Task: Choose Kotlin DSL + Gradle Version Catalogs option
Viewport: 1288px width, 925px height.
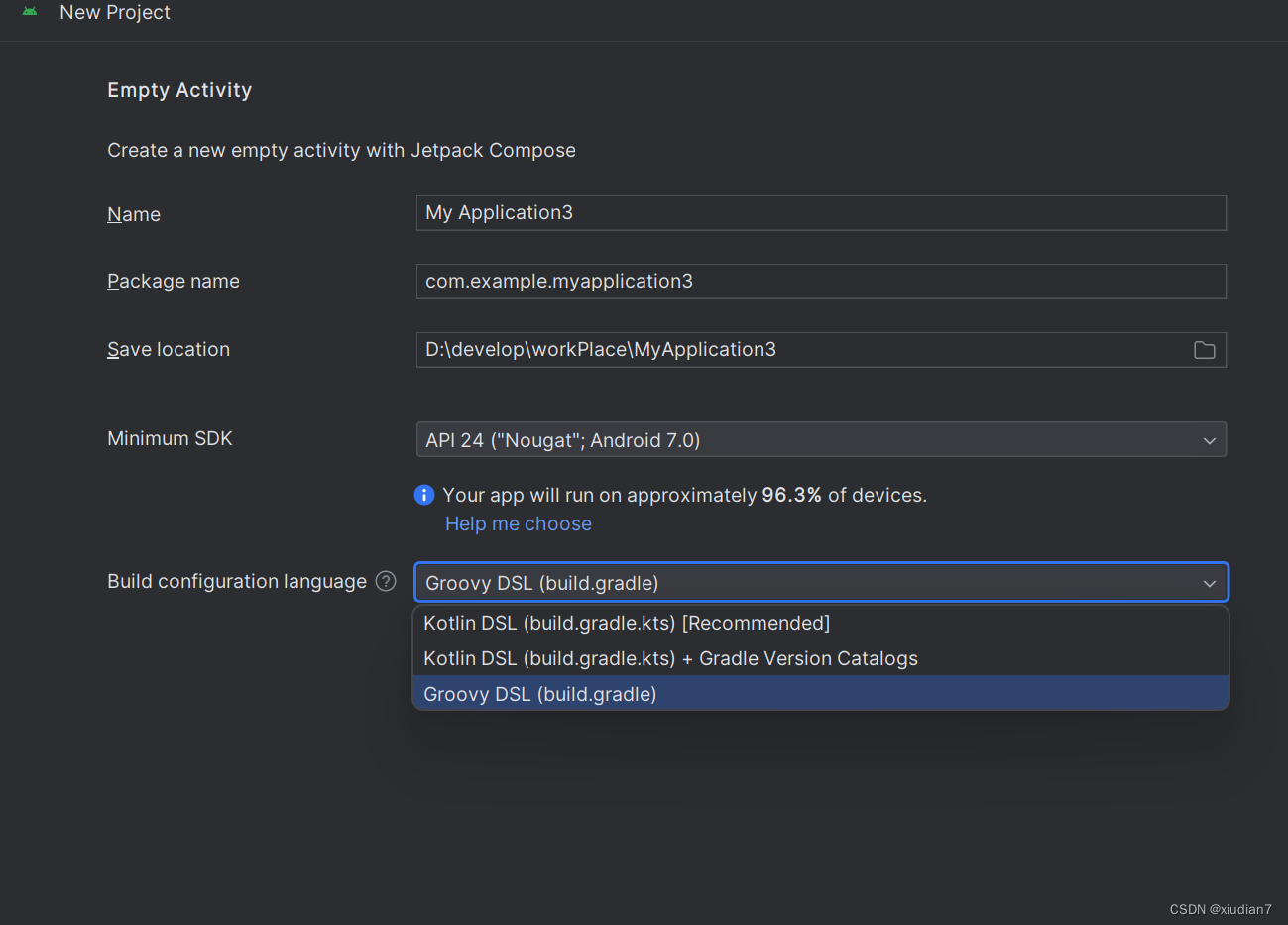Action: tap(821, 659)
